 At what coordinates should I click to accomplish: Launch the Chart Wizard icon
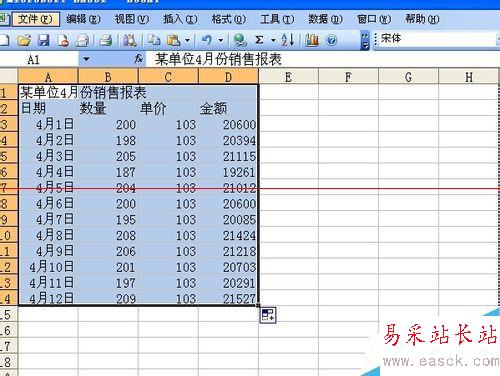coord(311,40)
